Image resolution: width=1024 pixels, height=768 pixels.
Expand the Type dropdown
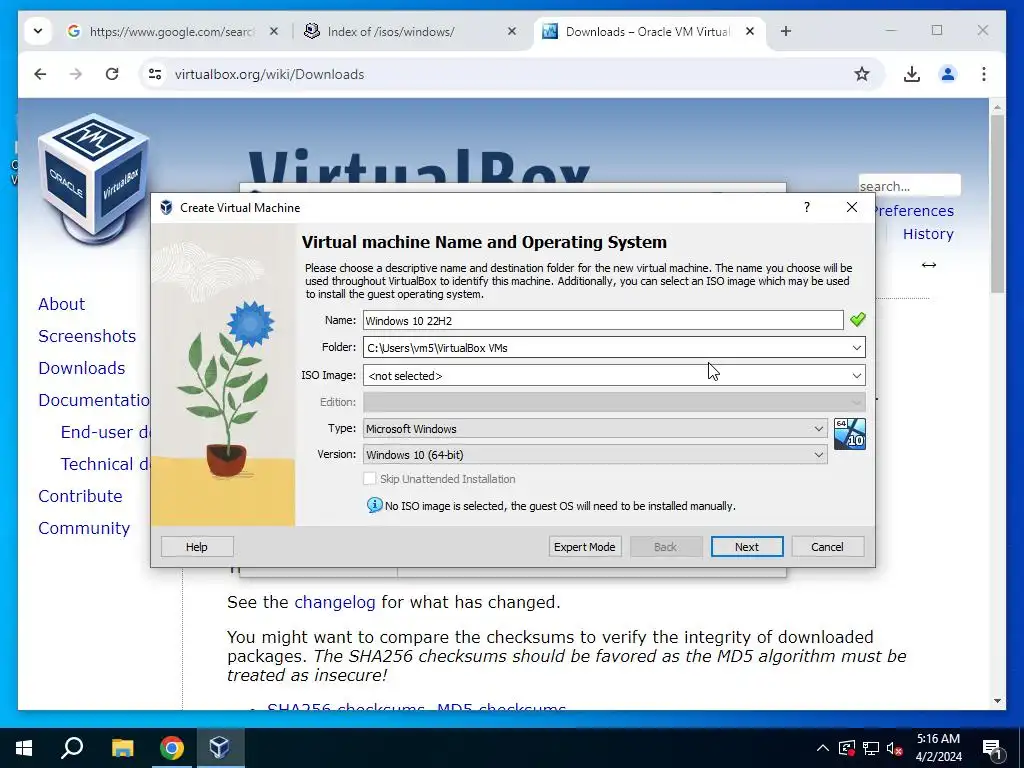pos(818,428)
